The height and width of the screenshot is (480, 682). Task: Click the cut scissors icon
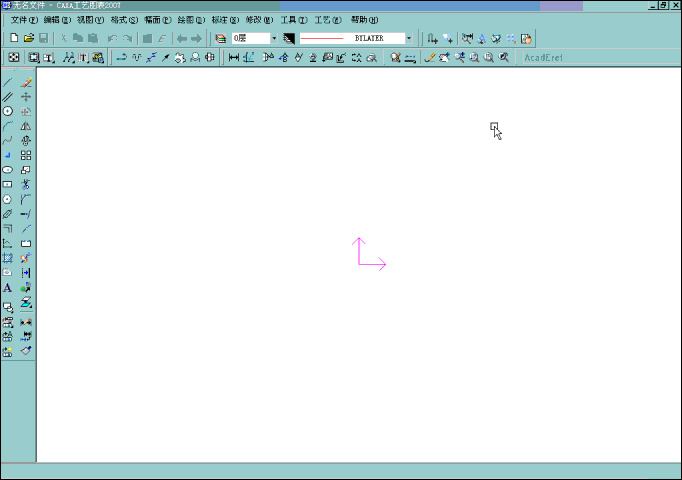tap(64, 38)
